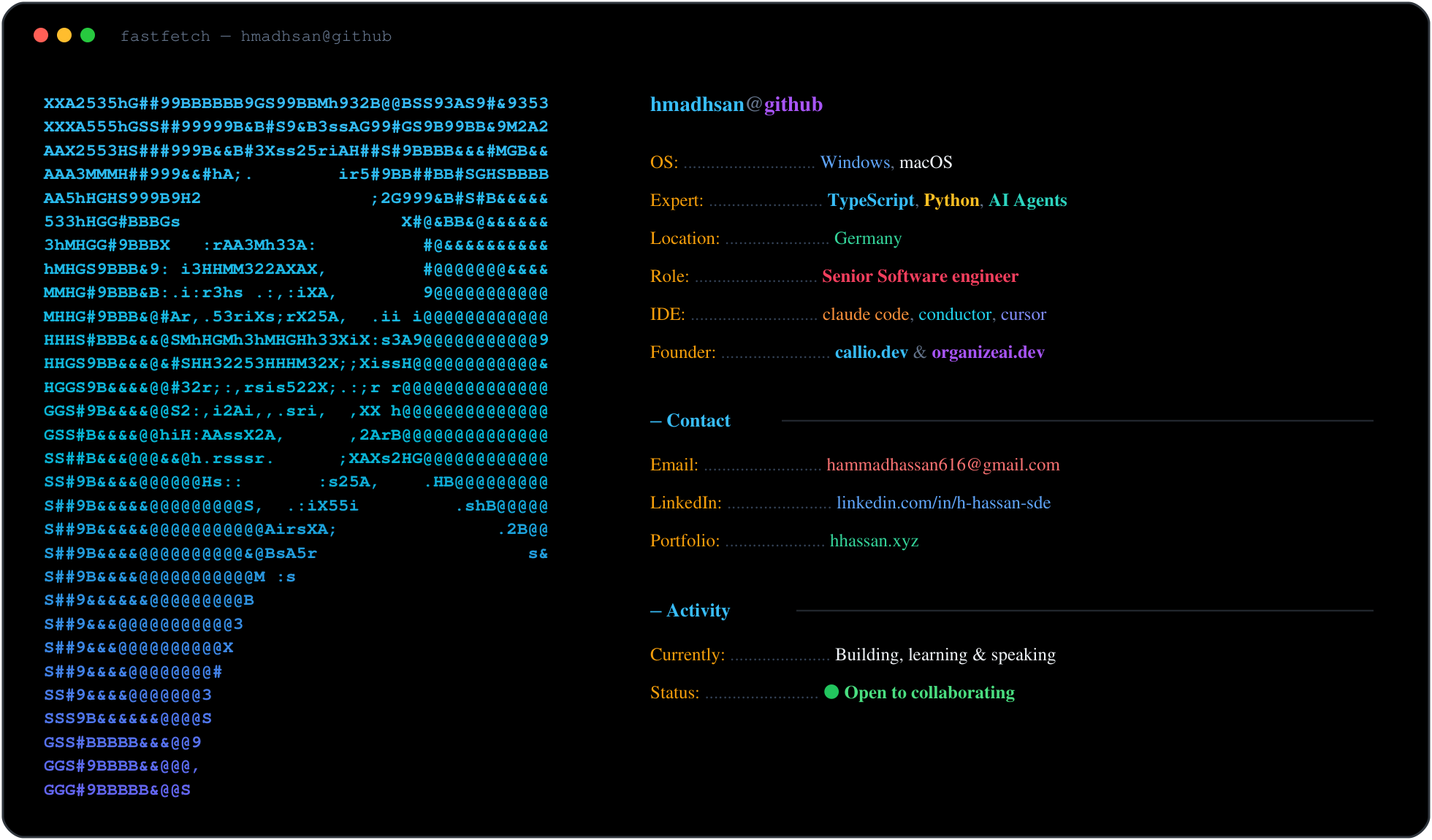Open the hhassan.xyz portfolio link
Screen dimensions: 1432x840
(874, 541)
